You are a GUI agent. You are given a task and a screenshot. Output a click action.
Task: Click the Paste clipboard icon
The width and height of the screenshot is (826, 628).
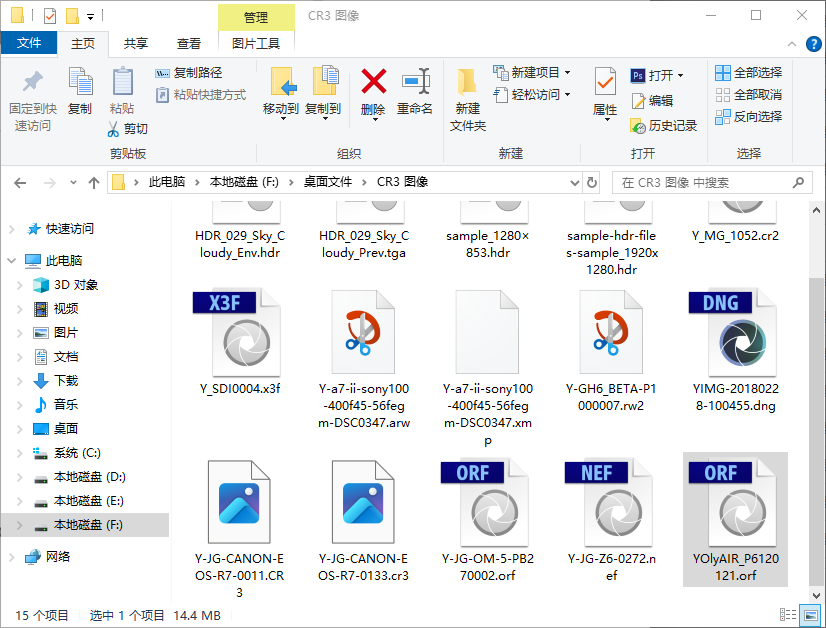point(122,83)
